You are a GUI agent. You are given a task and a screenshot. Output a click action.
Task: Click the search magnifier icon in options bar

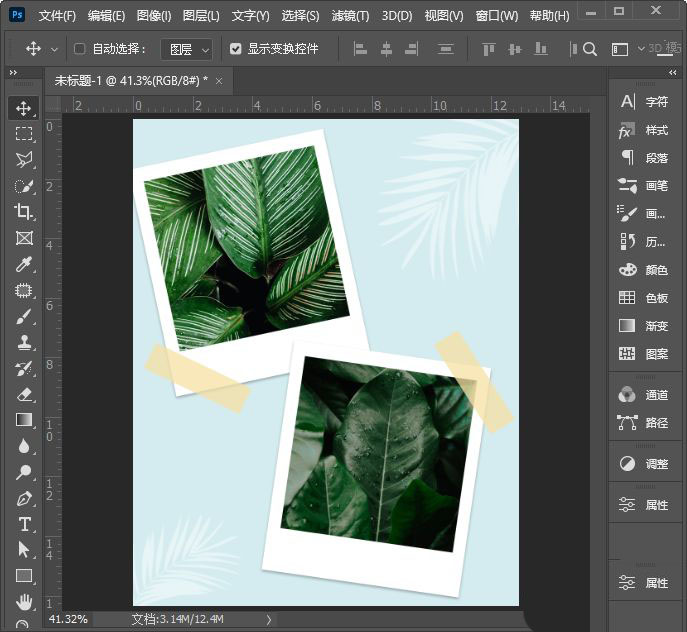point(590,49)
